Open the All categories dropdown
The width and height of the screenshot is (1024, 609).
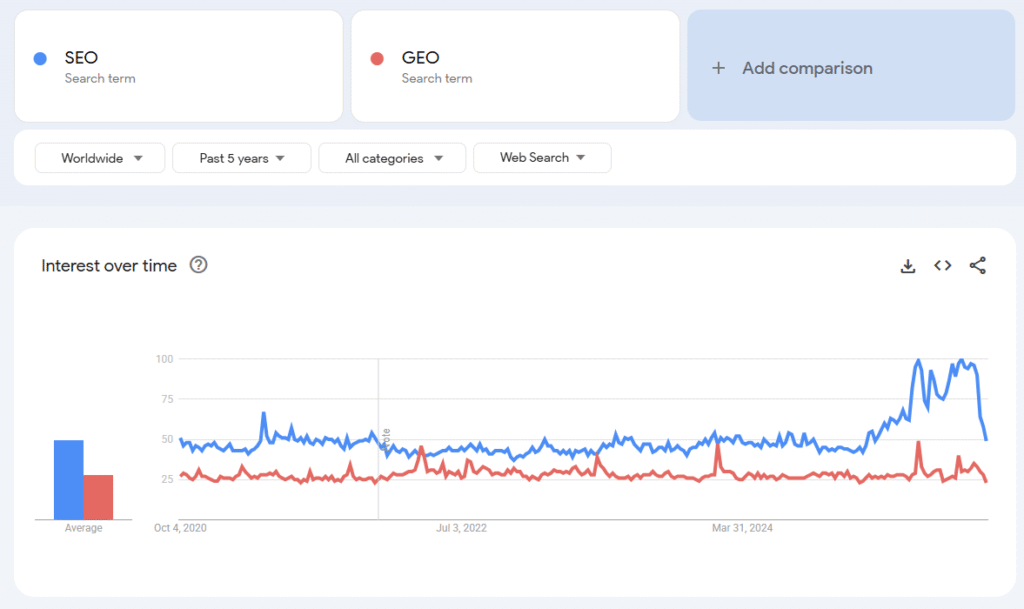click(x=392, y=158)
